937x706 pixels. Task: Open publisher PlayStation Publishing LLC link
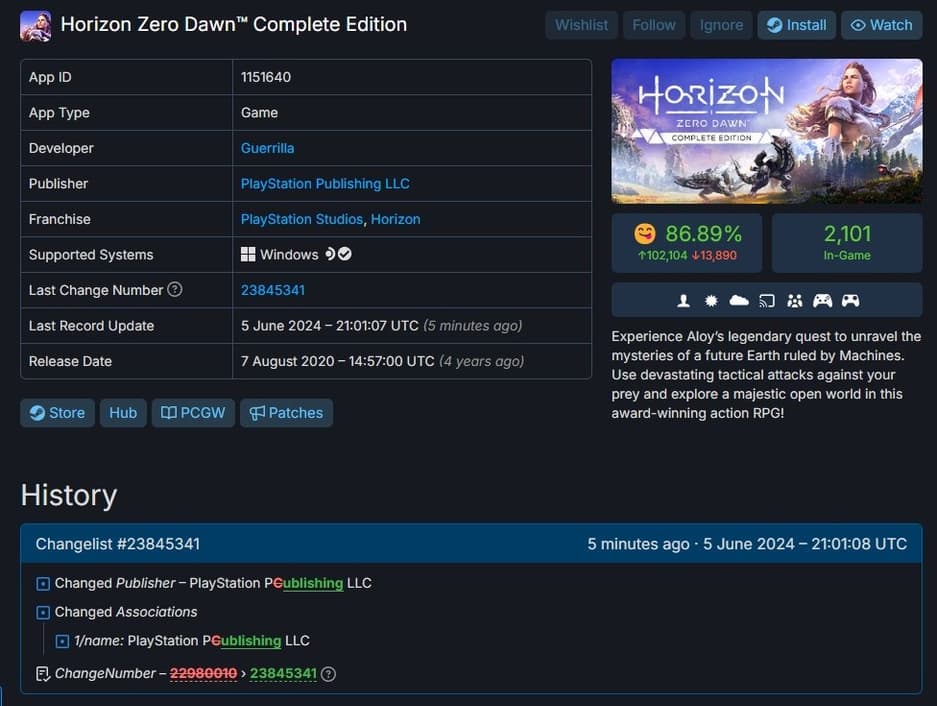click(325, 184)
